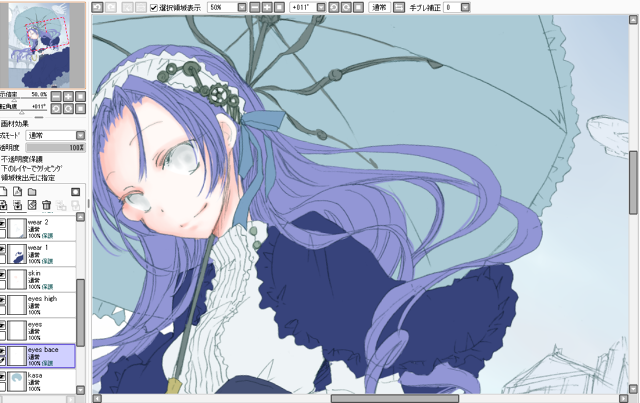The image size is (640, 403).
Task: Click the invert selection icon in top toolbar
Action: [140, 7]
